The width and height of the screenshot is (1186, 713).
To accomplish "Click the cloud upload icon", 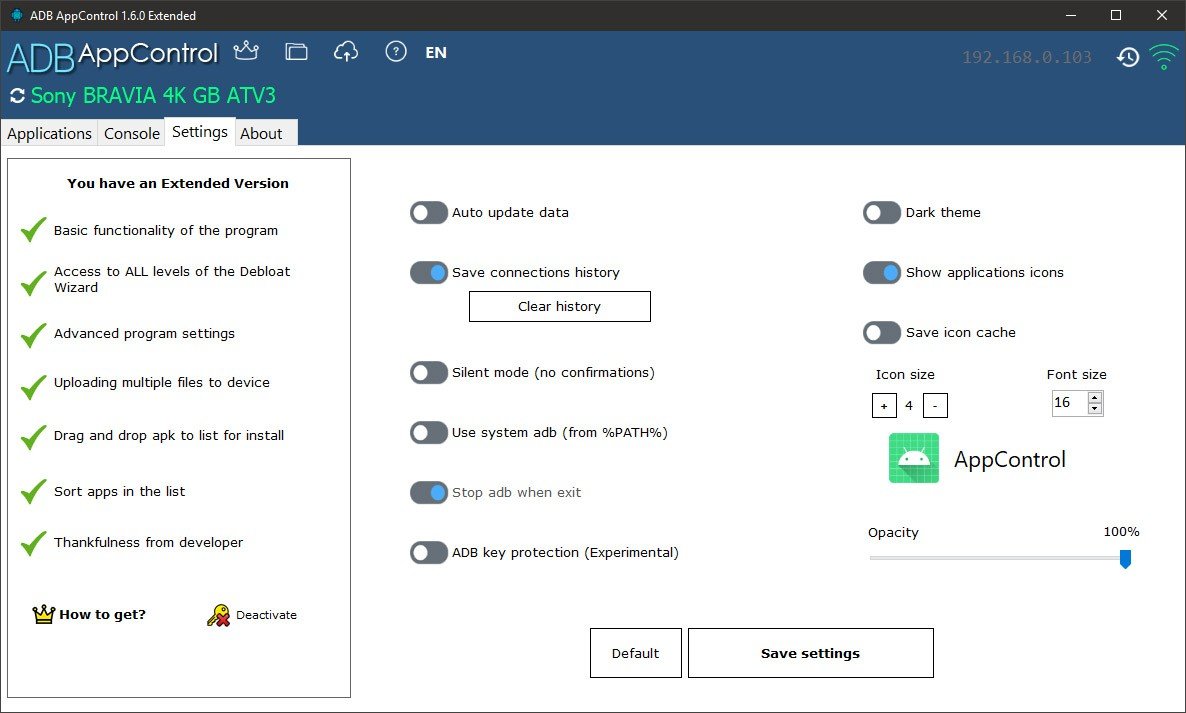I will click(346, 51).
